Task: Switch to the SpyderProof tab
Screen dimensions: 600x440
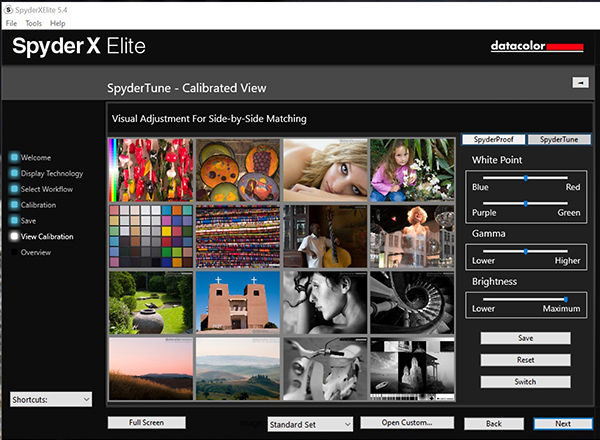Action: pos(492,140)
